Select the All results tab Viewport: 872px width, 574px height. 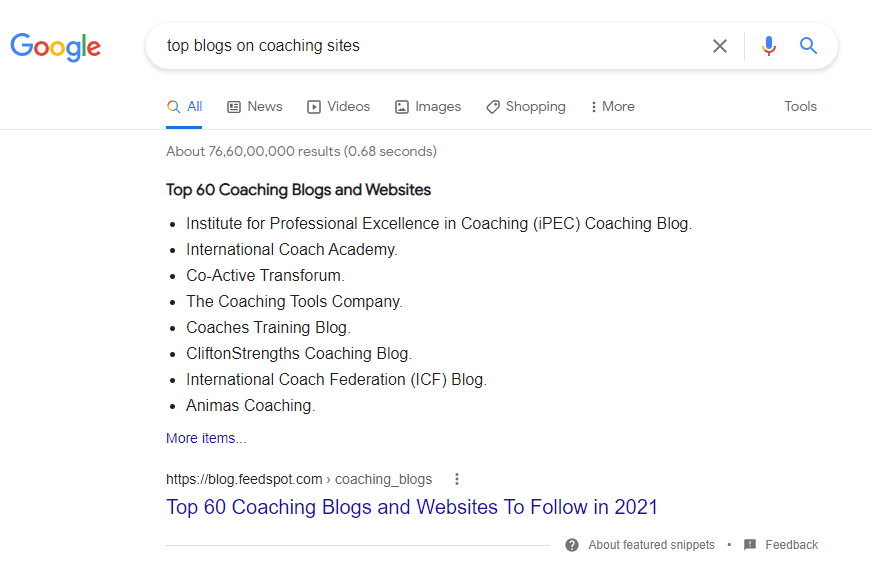pyautogui.click(x=185, y=107)
